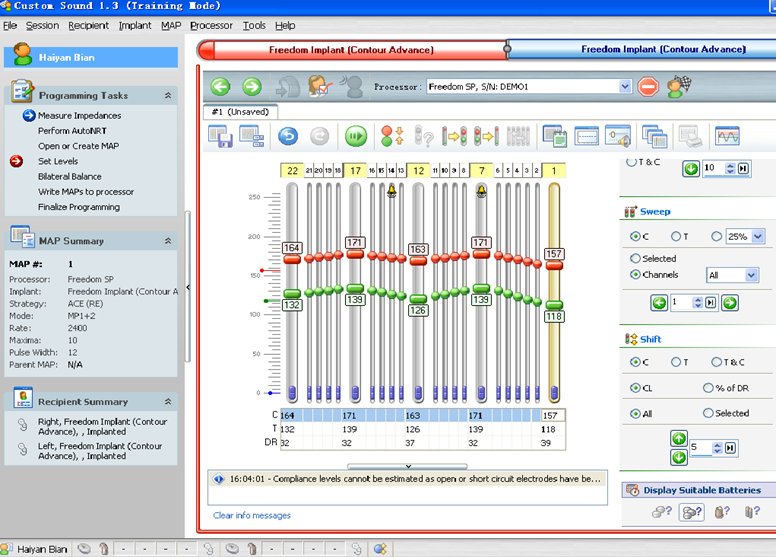
Task: Click Write MAPs to processor task
Action: point(86,192)
